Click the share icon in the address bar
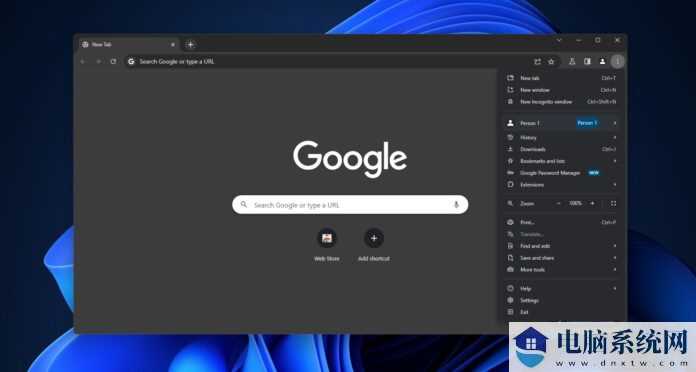This screenshot has height=372, width=696. coord(537,62)
